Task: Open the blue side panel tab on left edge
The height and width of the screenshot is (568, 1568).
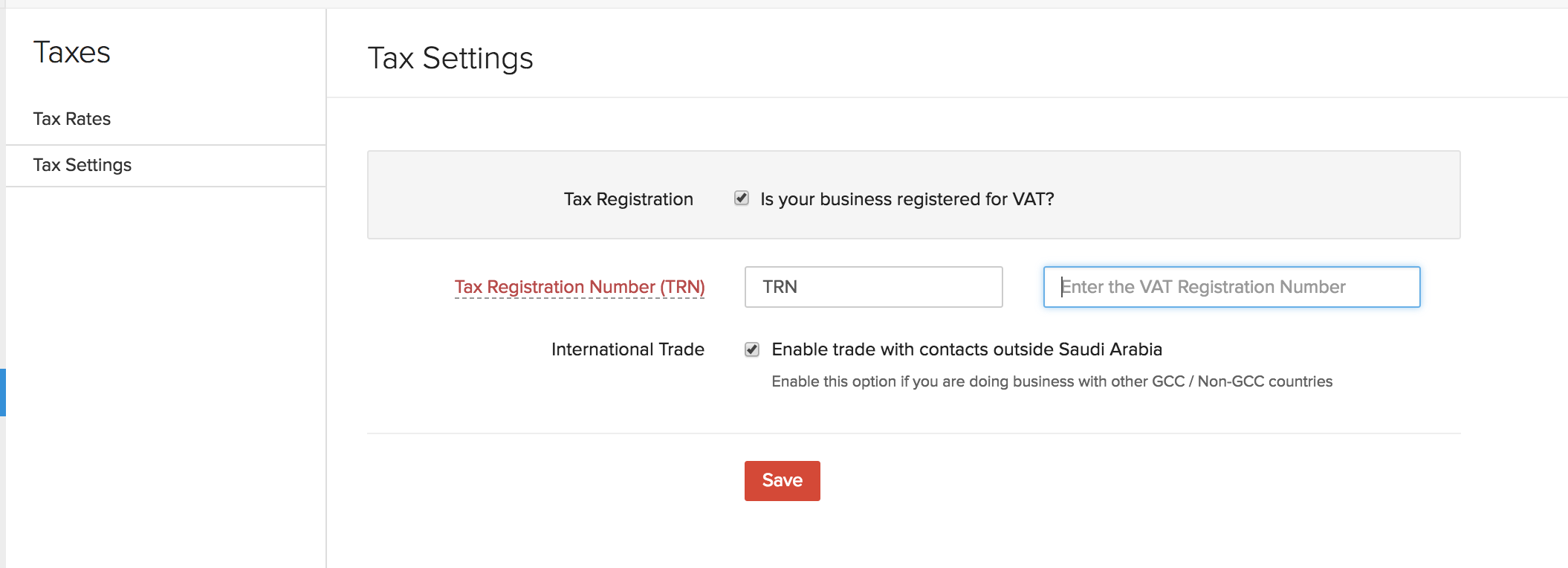Action: (3, 393)
